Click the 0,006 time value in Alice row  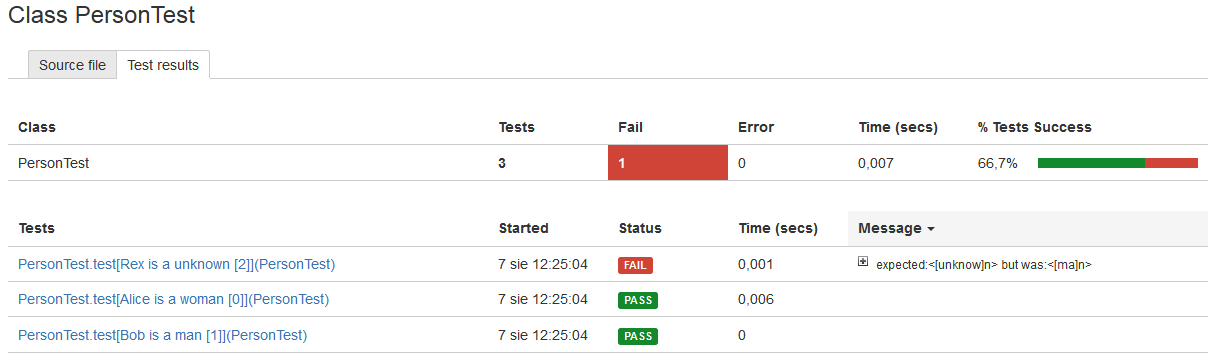[x=756, y=299]
